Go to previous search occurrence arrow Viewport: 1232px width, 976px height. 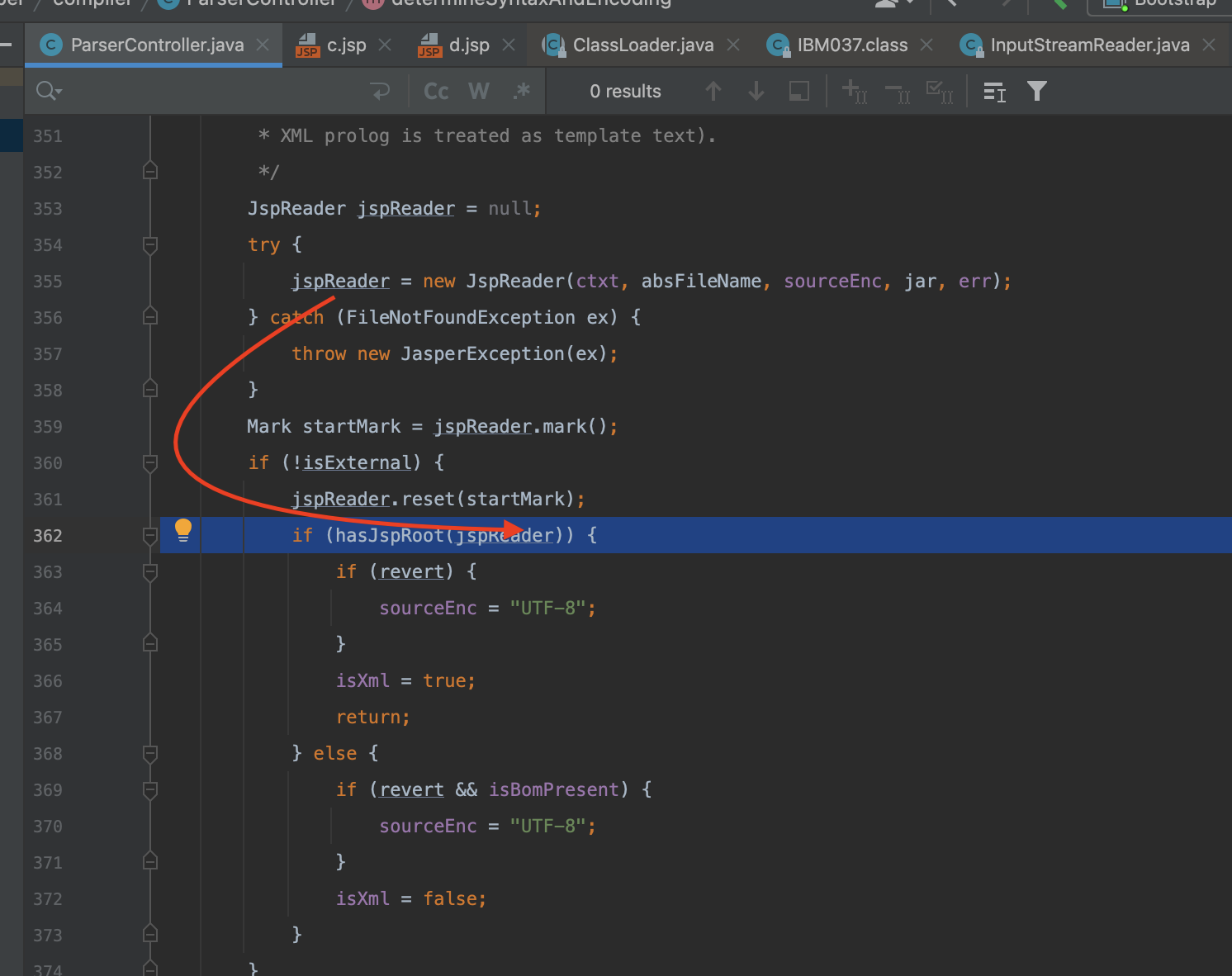click(713, 91)
